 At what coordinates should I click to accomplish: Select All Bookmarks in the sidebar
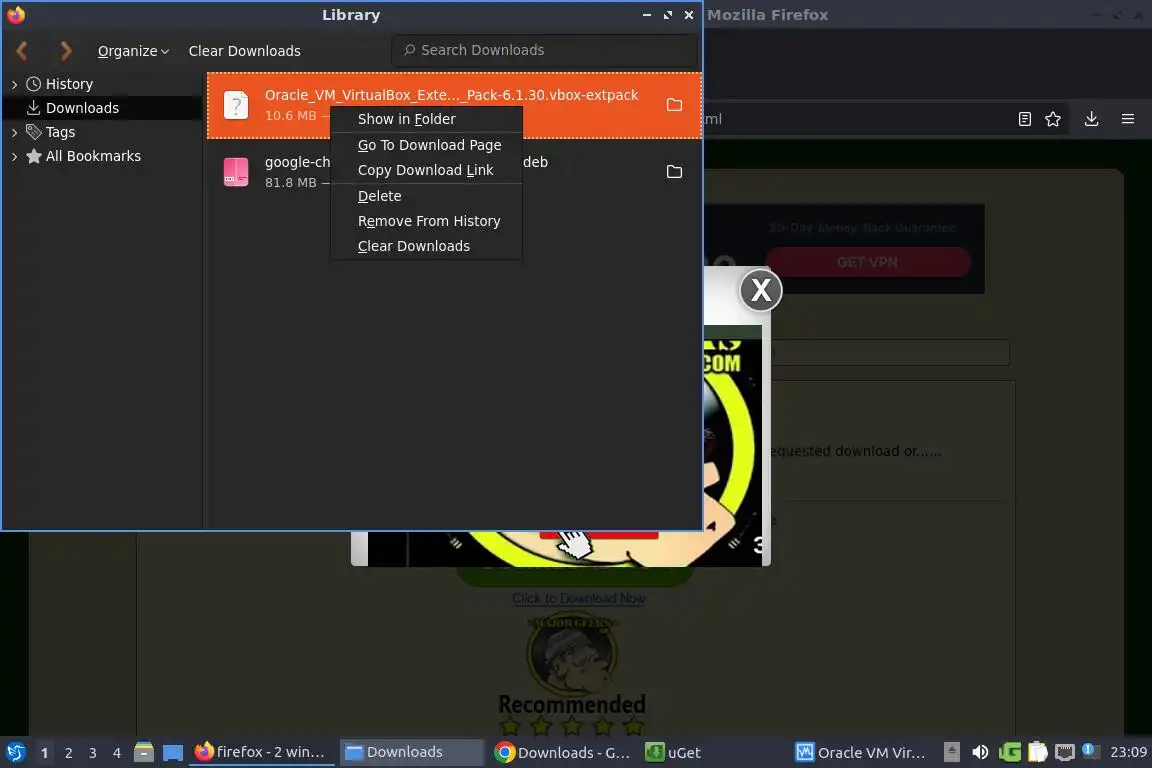93,156
